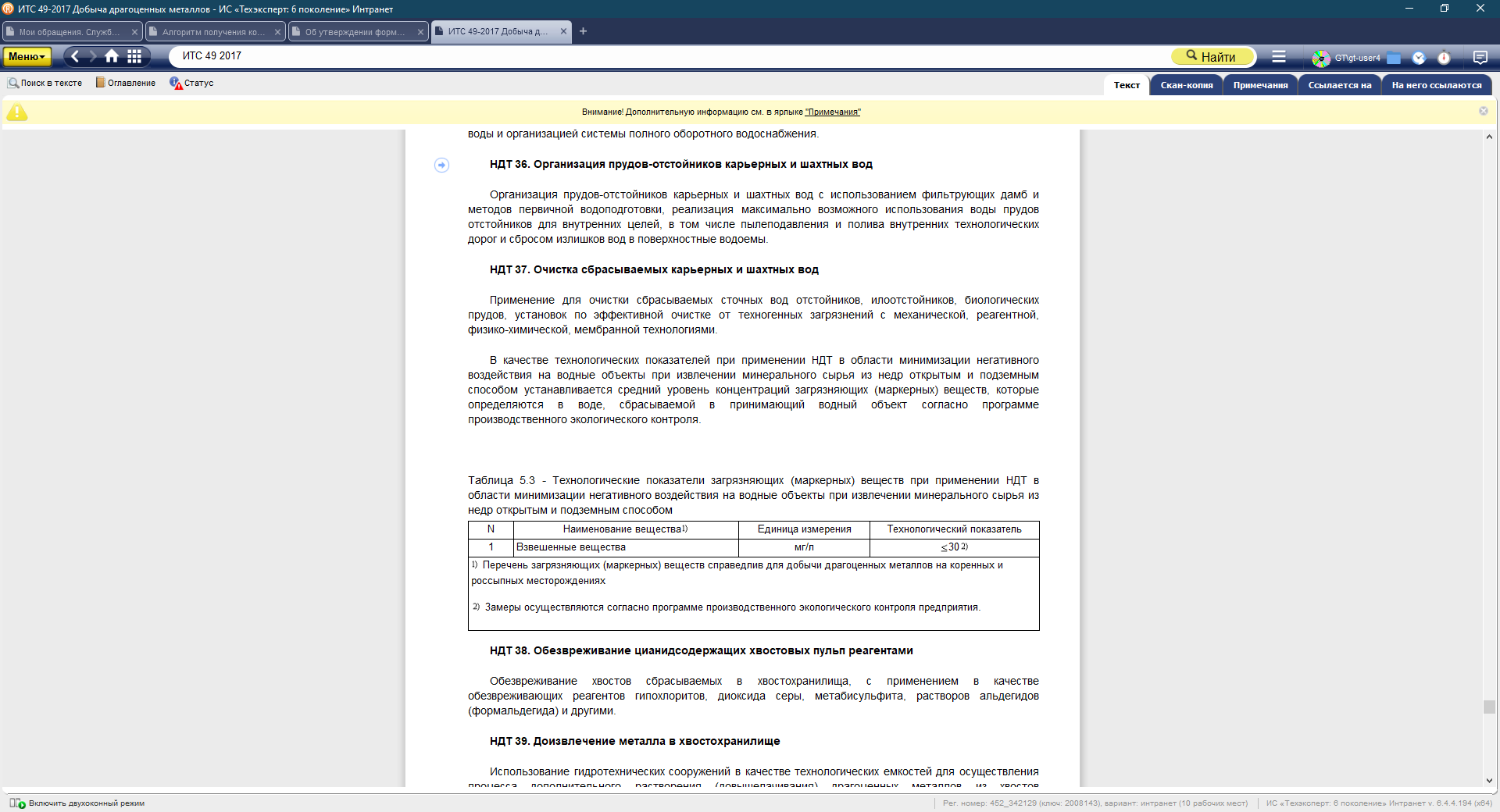
Task: Open the grid apps icon
Action: pyautogui.click(x=134, y=56)
